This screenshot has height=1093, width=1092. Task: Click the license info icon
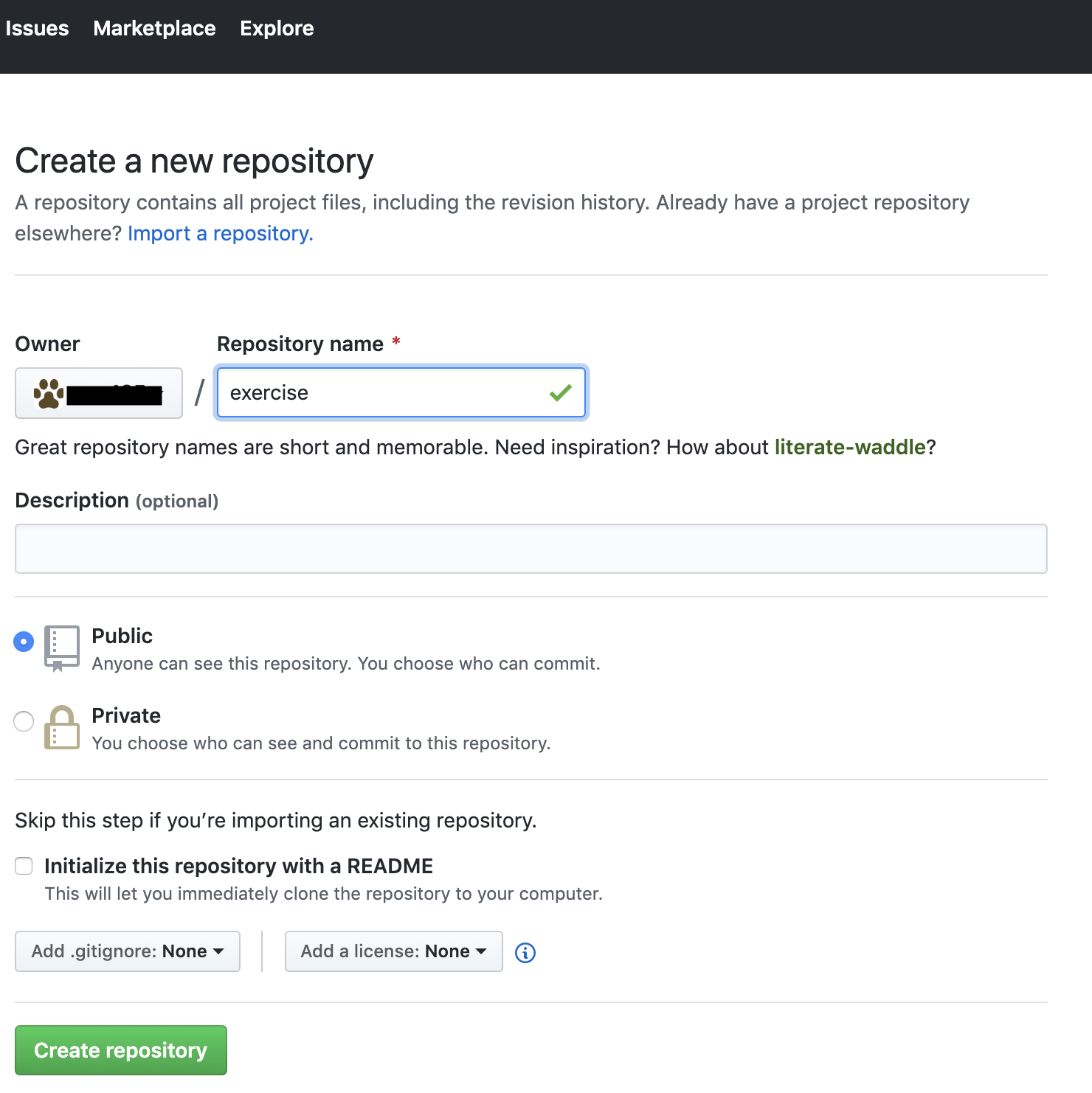coord(525,953)
